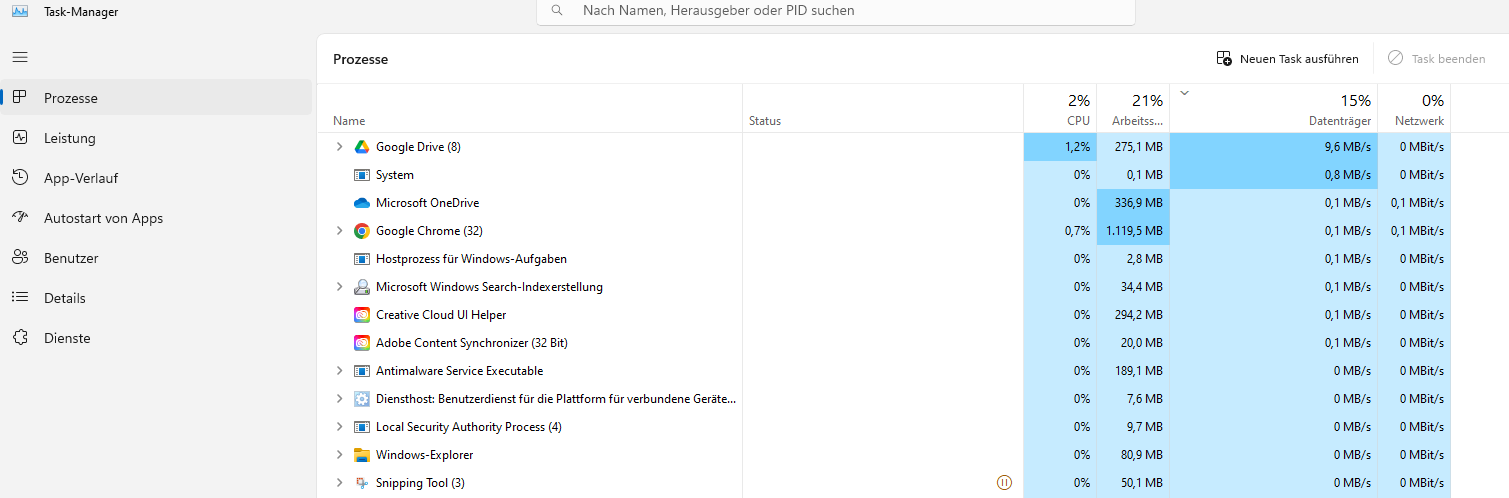1509x498 pixels.
Task: Click the Task-Manager app icon in title bar
Action: coord(19,10)
